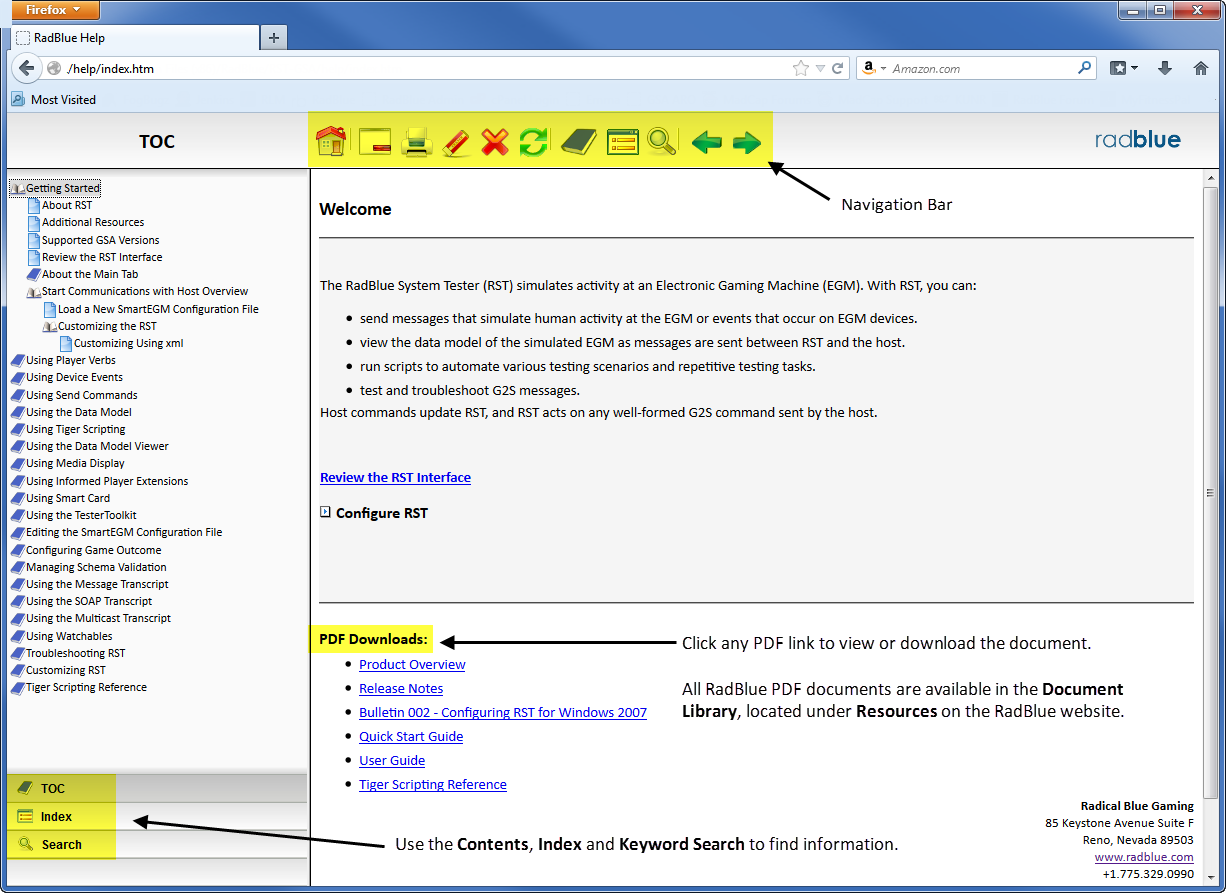Reload the page from the address bar
The height and width of the screenshot is (893, 1226).
click(838, 68)
